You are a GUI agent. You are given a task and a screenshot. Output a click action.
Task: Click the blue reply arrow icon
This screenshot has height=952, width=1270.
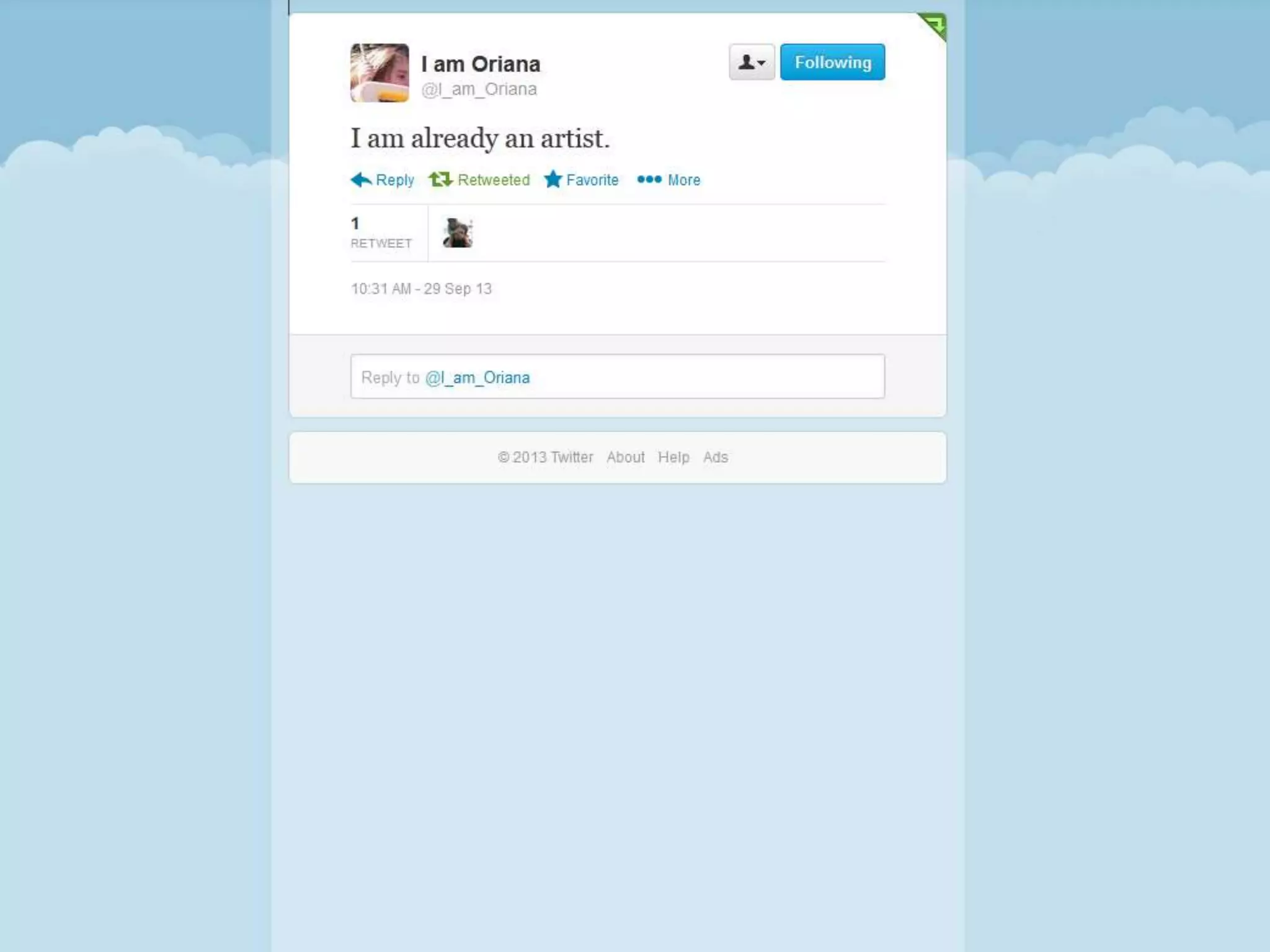[x=361, y=180]
